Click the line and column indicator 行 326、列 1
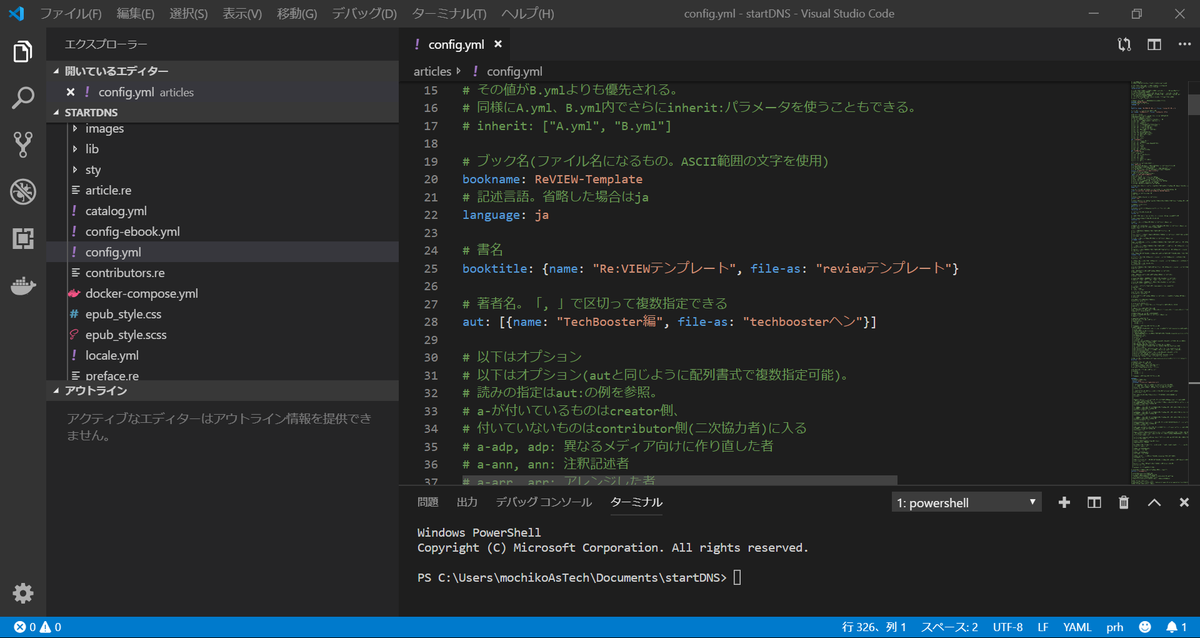The image size is (1200, 638). click(x=875, y=628)
